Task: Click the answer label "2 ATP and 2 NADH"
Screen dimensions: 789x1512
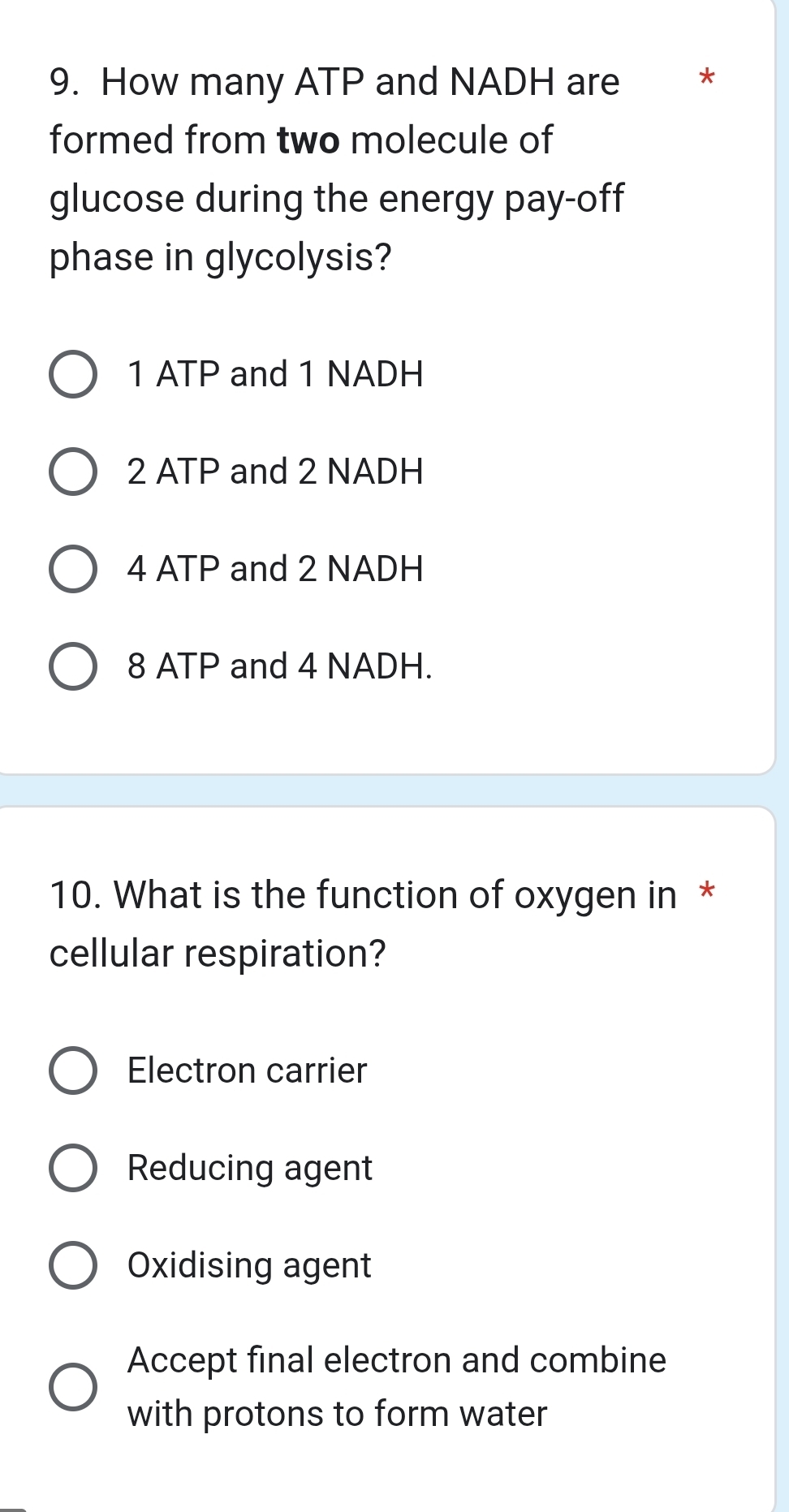Action: coord(274,472)
